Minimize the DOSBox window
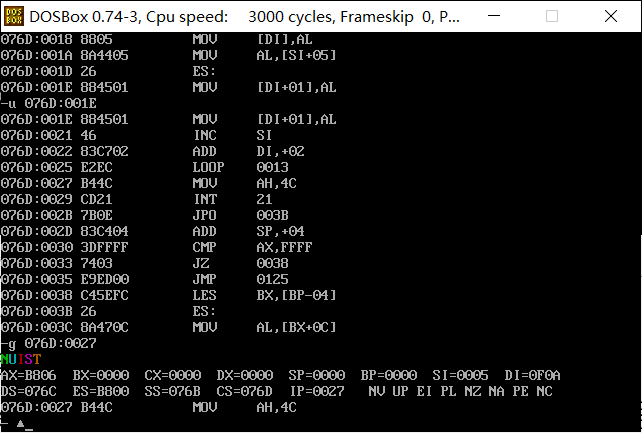Image resolution: width=642 pixels, height=433 pixels. coord(494,16)
